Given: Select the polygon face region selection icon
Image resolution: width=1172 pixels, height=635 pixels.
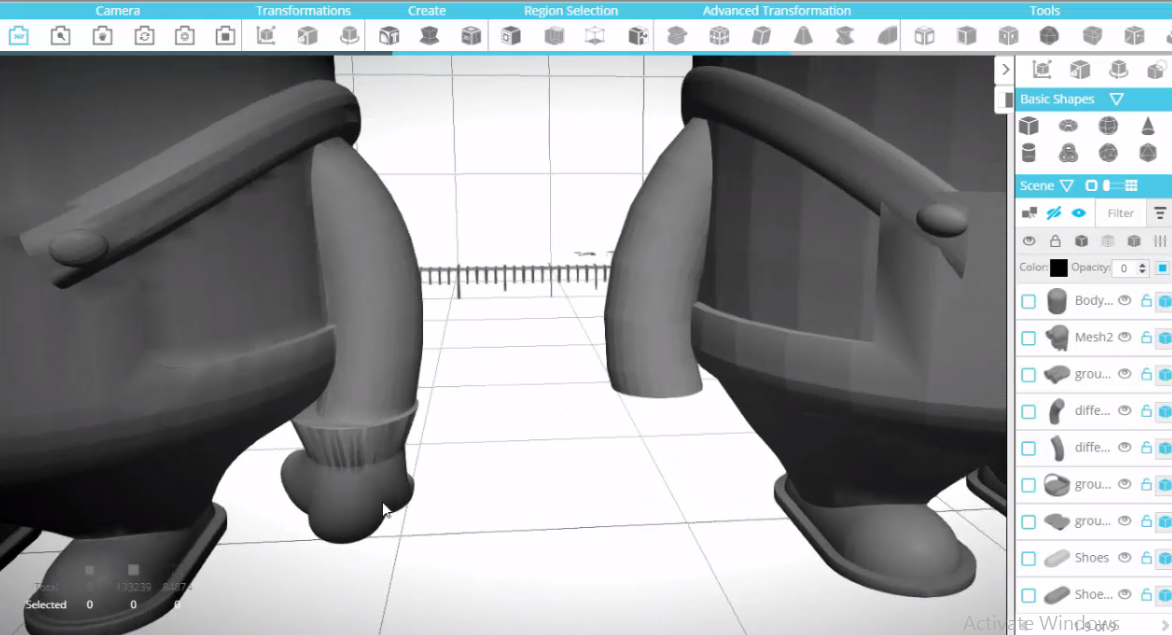Looking at the screenshot, I should click(511, 36).
